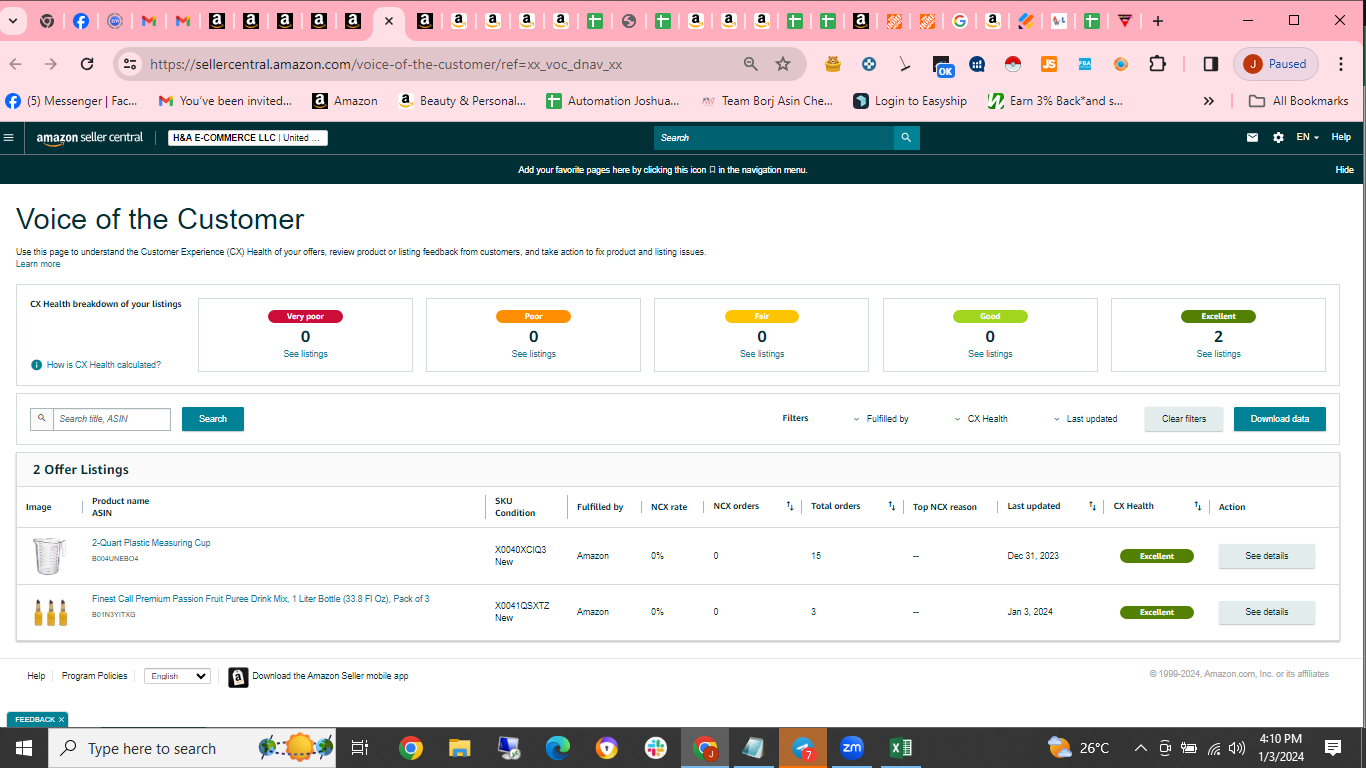Sort by Last updated arrows
This screenshot has height=768, width=1366.
(1092, 506)
